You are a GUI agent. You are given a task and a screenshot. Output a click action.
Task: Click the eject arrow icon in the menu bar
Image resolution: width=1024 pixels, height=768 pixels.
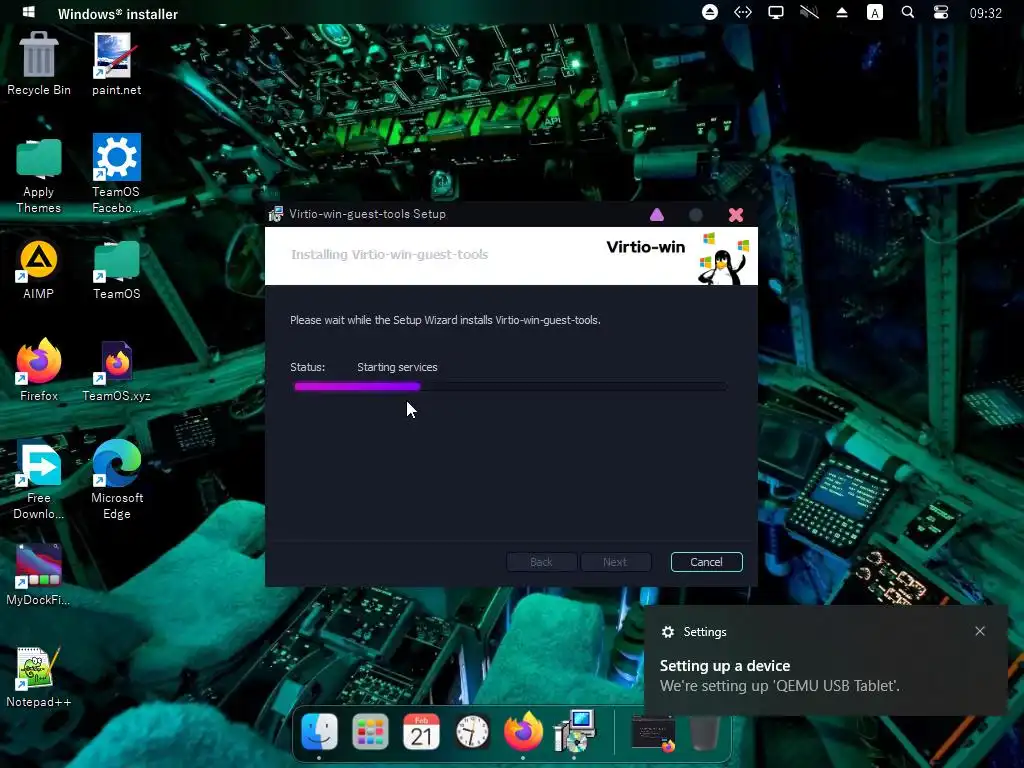click(x=842, y=12)
